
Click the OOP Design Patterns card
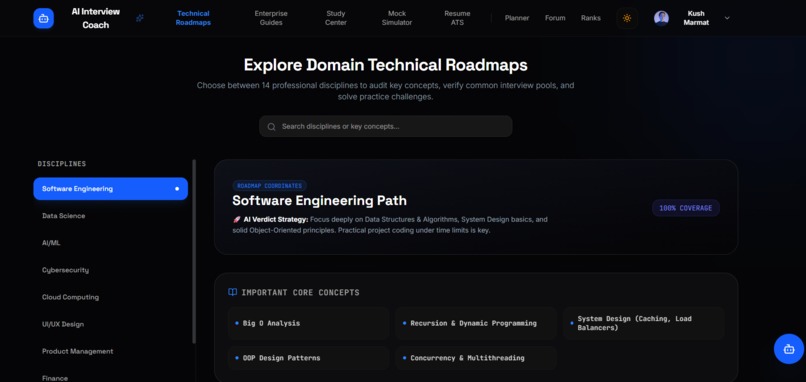point(308,358)
